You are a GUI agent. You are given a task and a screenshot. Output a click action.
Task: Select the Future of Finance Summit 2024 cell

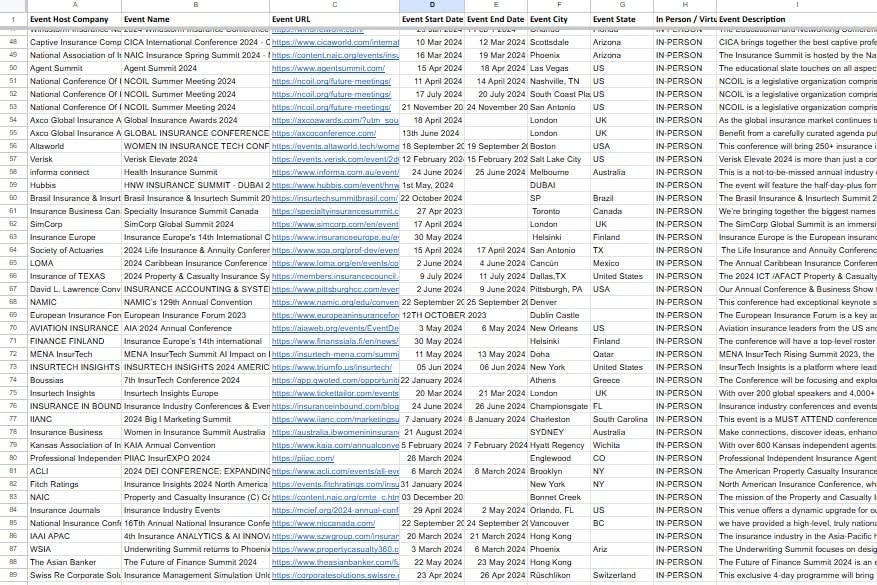click(195, 562)
